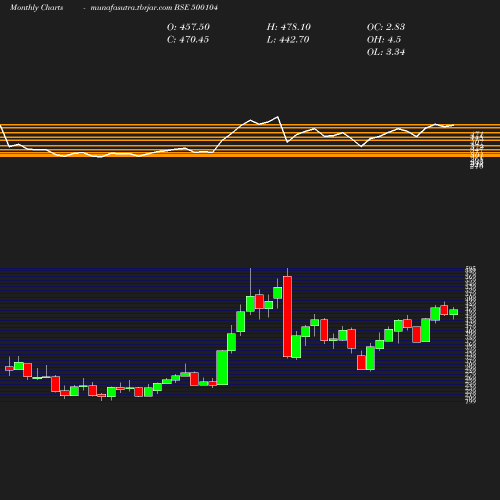Click the peak of the white line chart
Screen dimensions: 500x500
(277, 117)
